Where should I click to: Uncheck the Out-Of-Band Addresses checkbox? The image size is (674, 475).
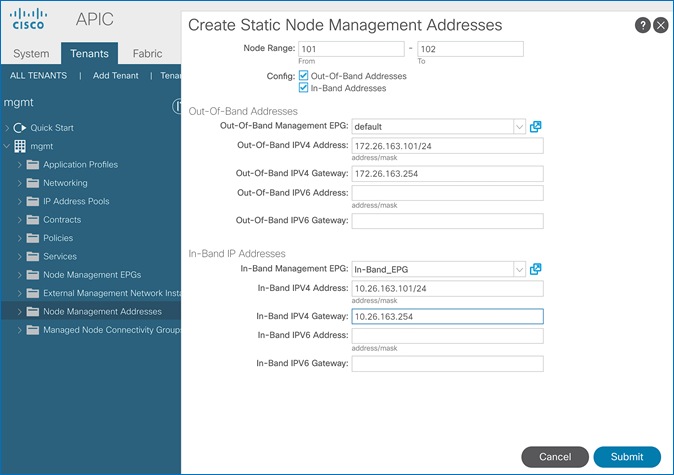pyautogui.click(x=303, y=76)
